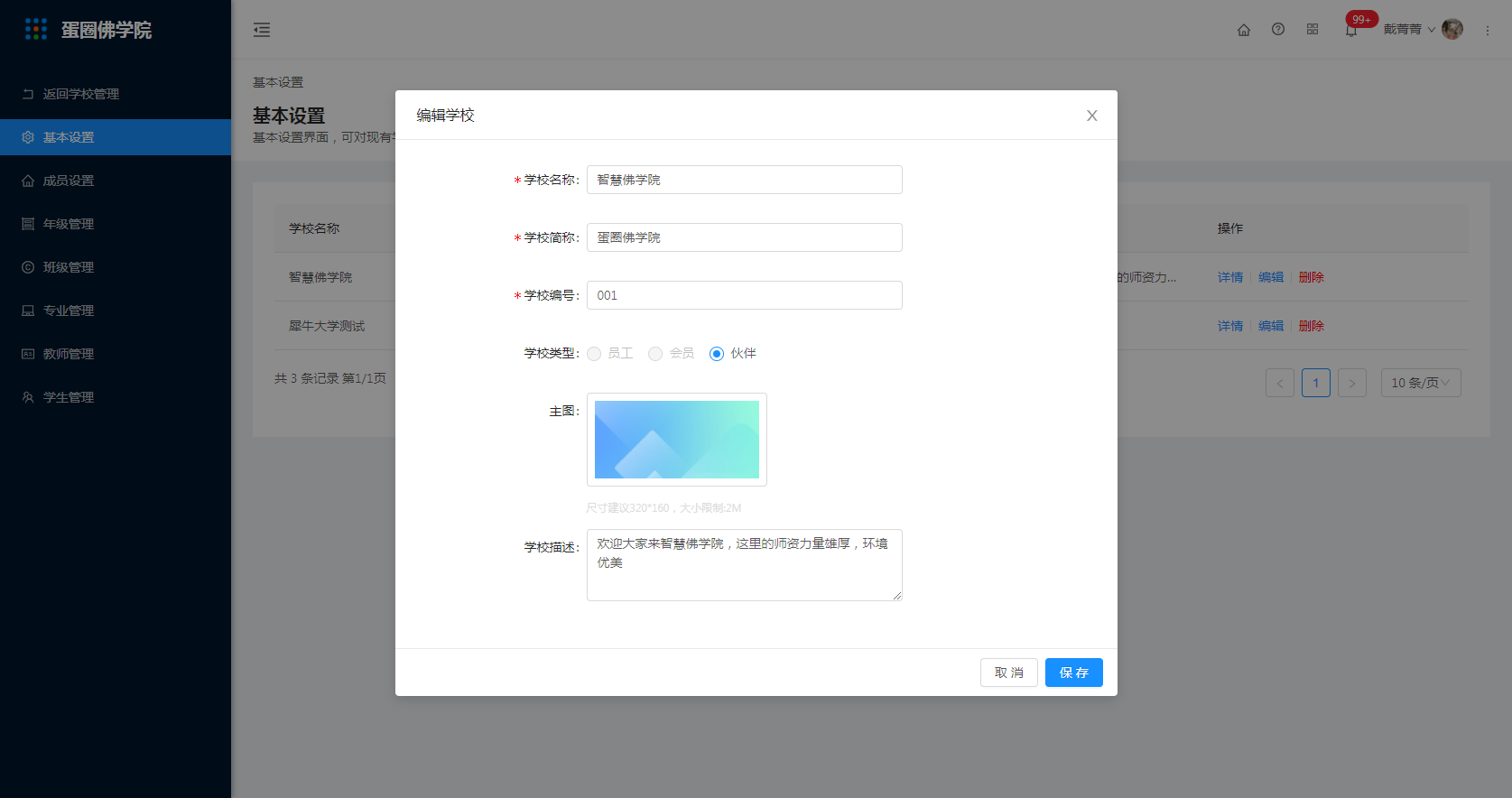This screenshot has height=798, width=1512.
Task: Go to home icon in header
Action: point(1244,30)
